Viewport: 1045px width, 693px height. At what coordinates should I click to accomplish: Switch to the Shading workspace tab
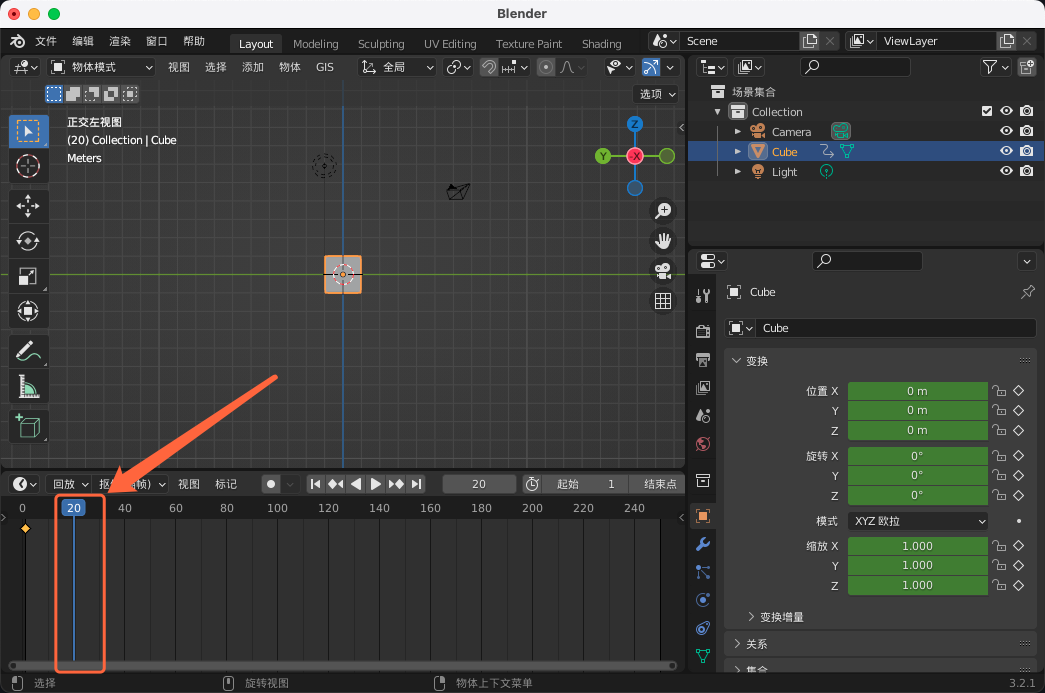[x=601, y=43]
